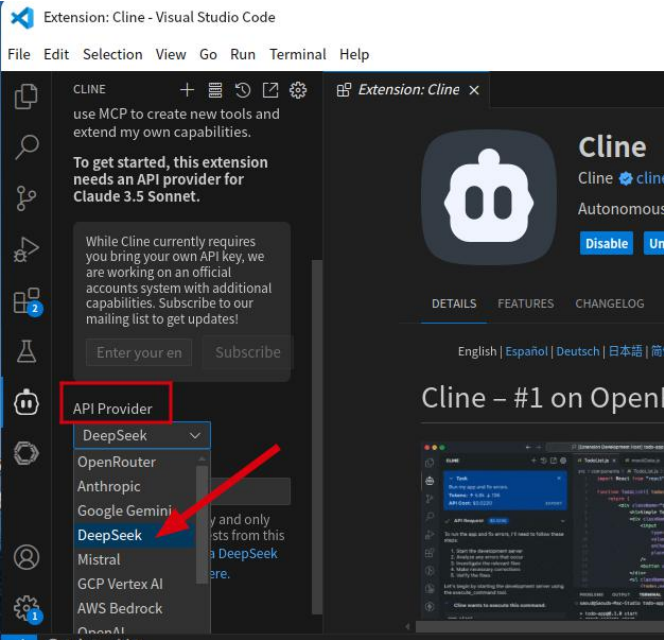The height and width of the screenshot is (640, 664).
Task: Click the 'API Provider' label
Action: pos(113,409)
